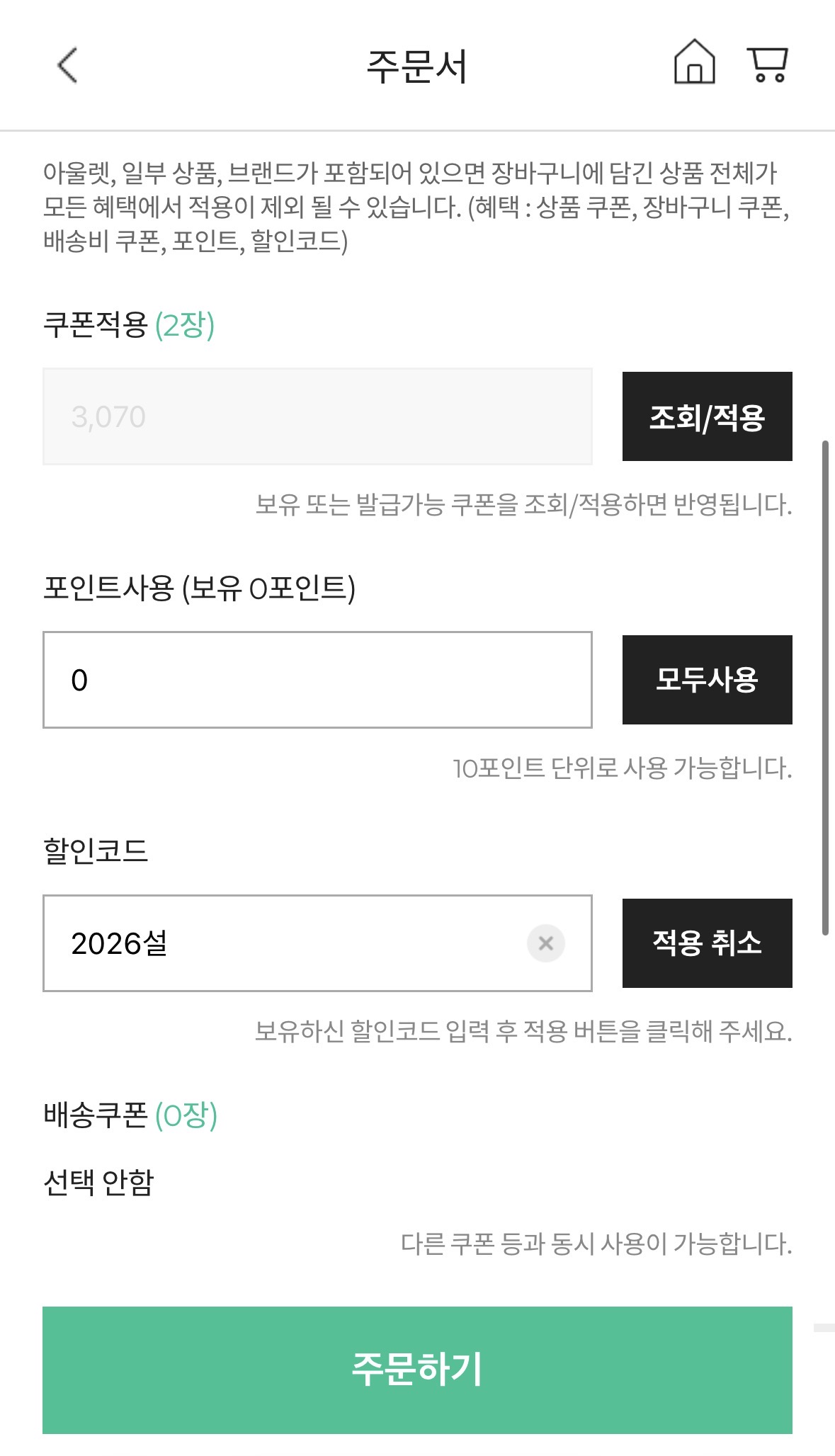Click into the 할인코드 text field
The image size is (835, 1456).
[283, 943]
